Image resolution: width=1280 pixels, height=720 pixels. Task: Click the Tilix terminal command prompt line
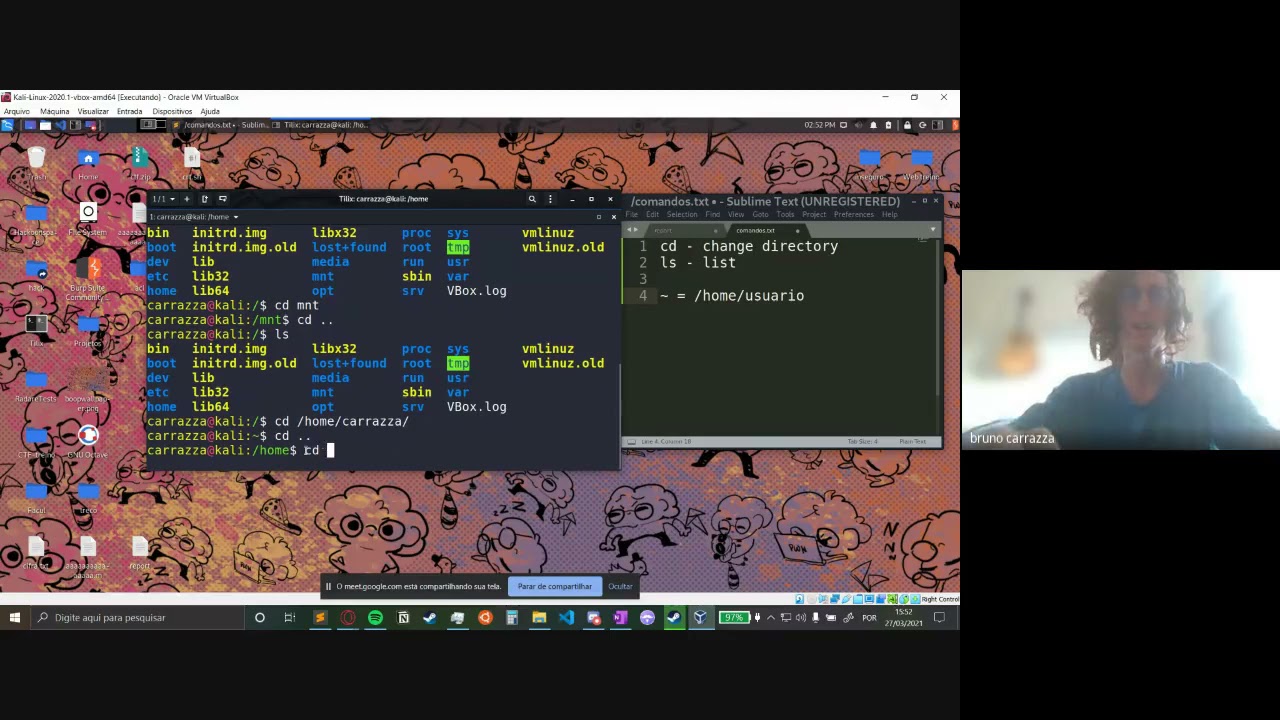pyautogui.click(x=383, y=450)
